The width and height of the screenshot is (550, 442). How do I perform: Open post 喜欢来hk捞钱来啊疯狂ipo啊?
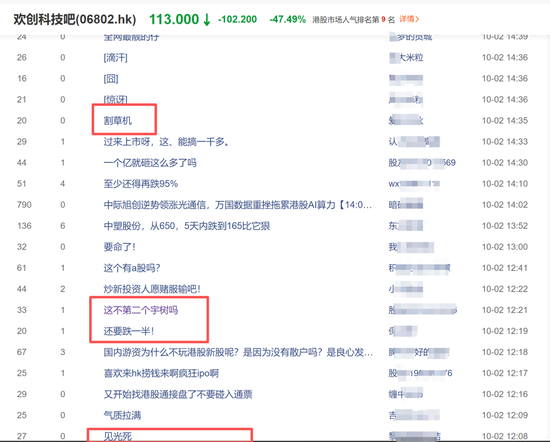coord(161,373)
